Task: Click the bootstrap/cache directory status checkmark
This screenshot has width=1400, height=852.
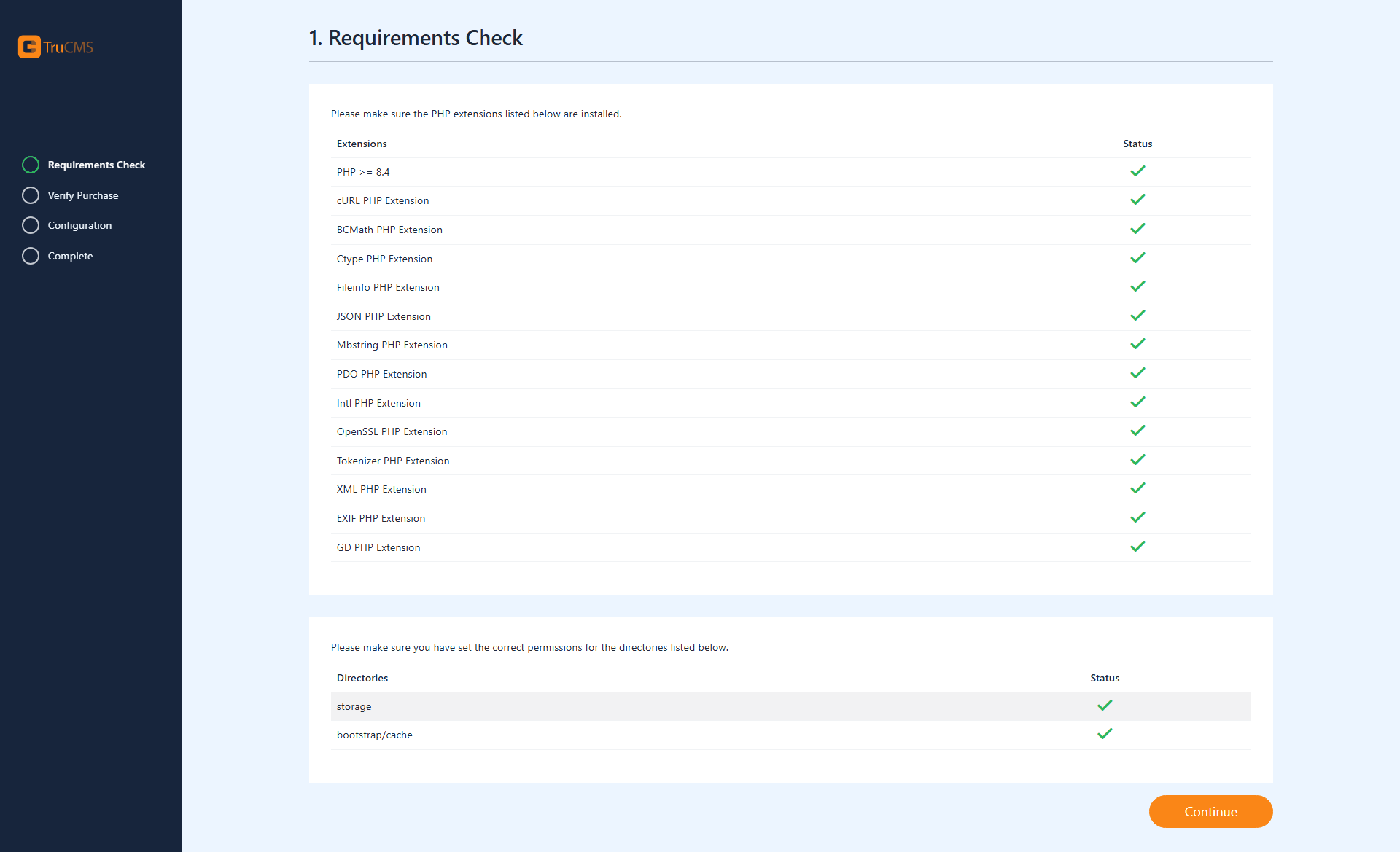Action: [x=1105, y=734]
